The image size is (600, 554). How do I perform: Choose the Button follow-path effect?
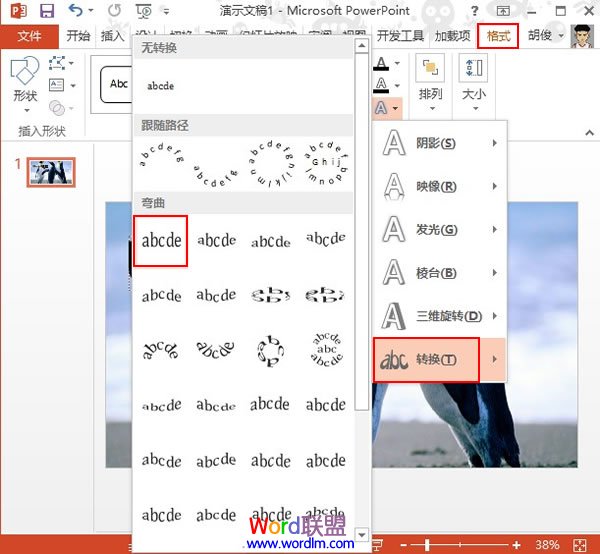point(326,163)
